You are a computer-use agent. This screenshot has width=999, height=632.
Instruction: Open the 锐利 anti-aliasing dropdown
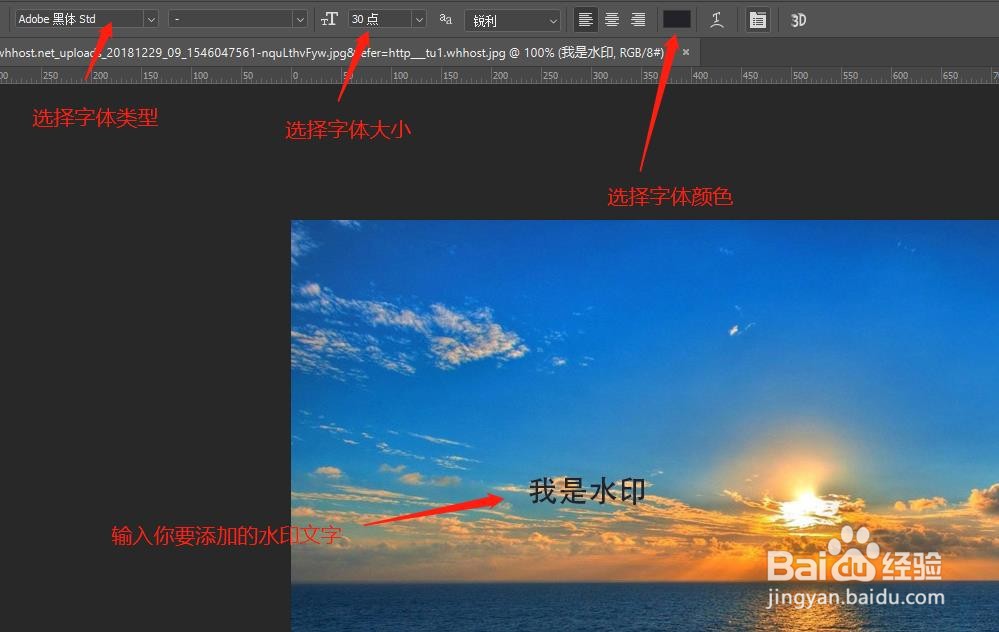553,19
